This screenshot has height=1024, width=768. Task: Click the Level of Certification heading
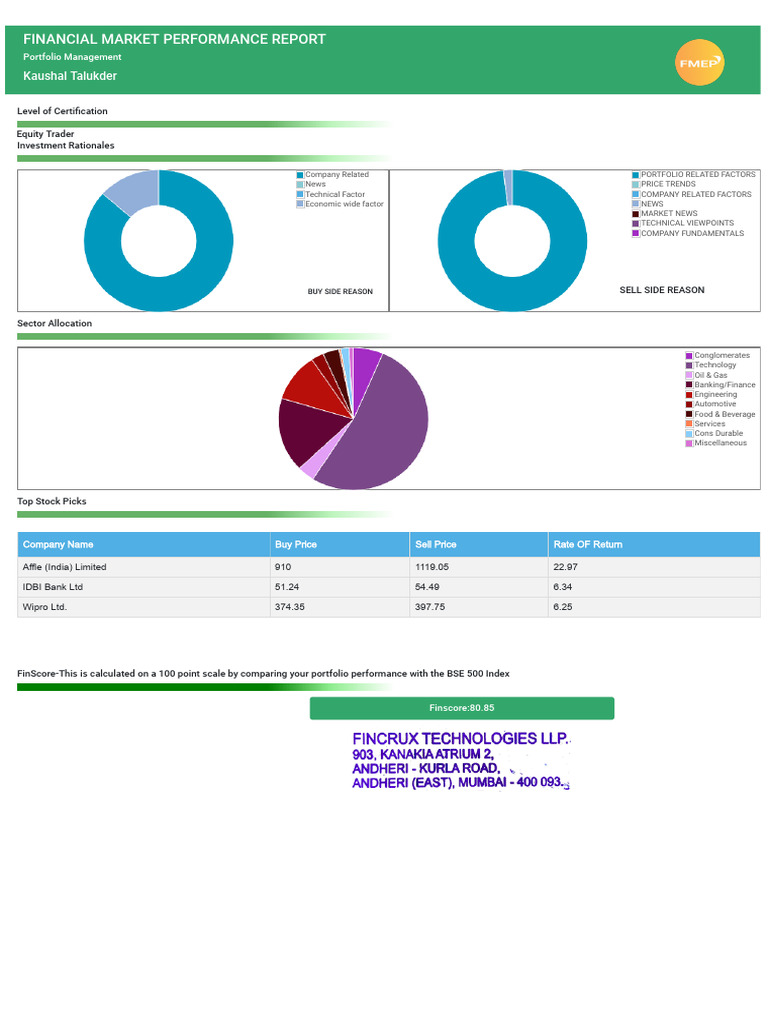[62, 111]
